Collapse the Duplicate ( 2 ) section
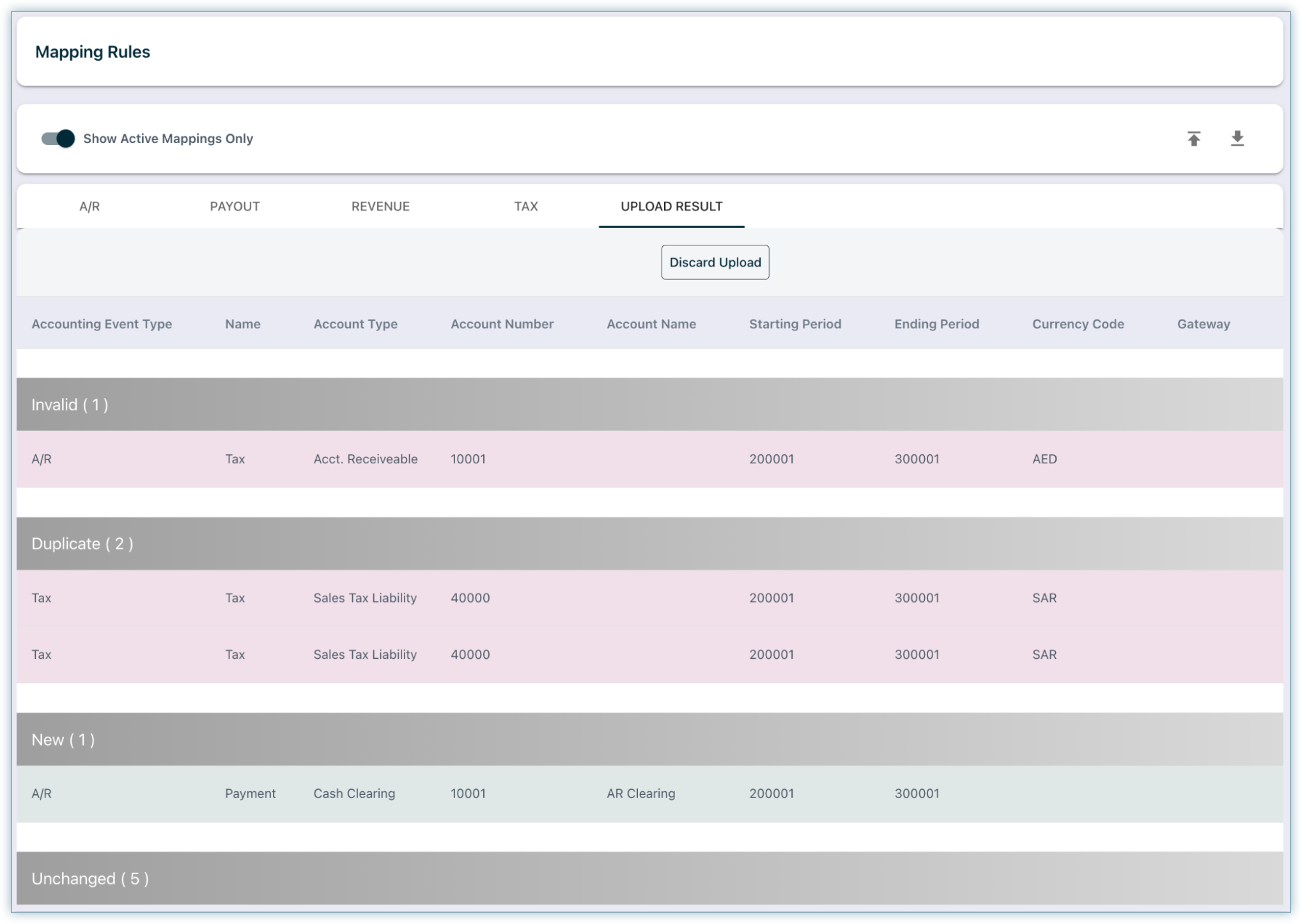 (x=82, y=544)
